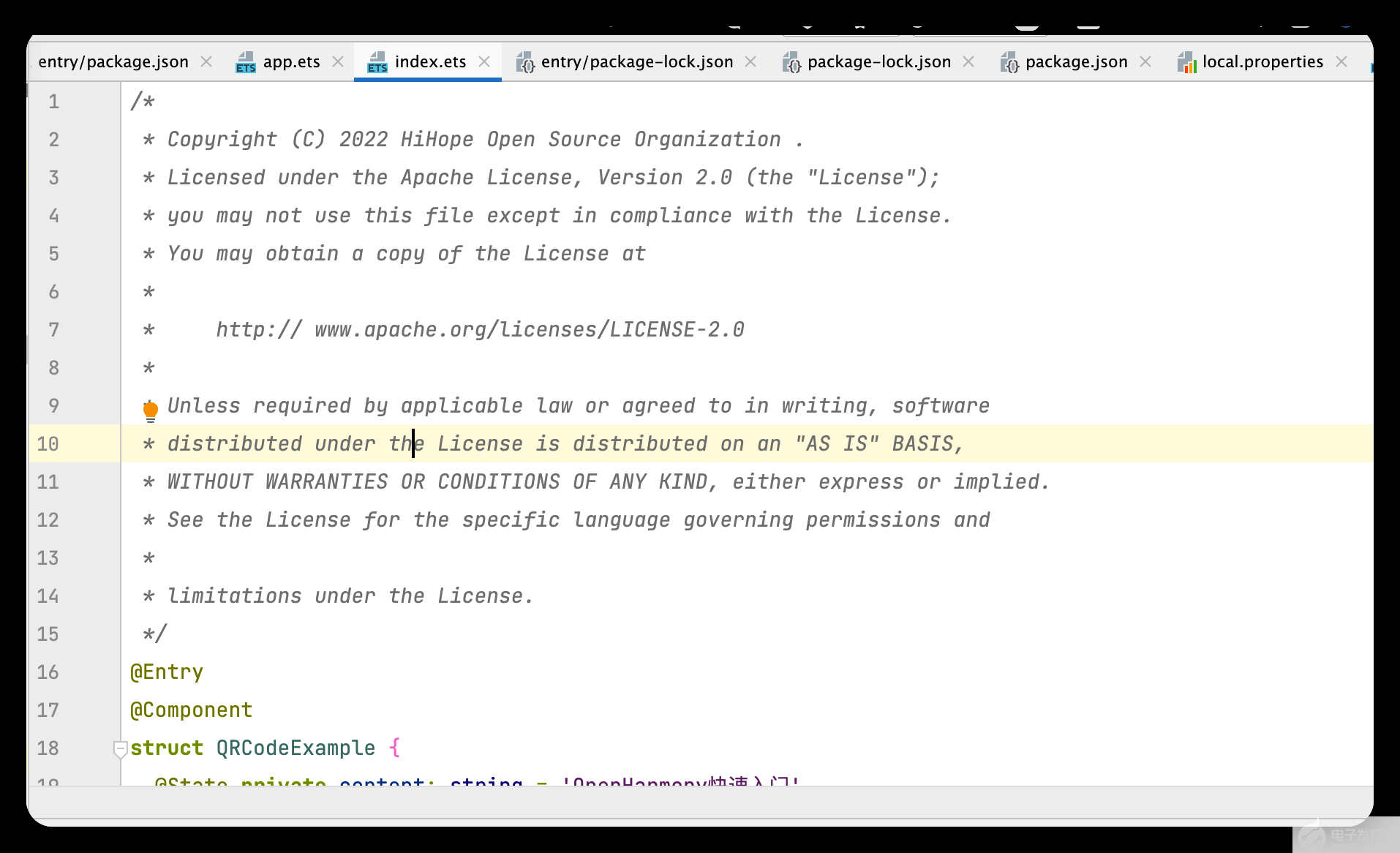Image resolution: width=1400 pixels, height=853 pixels.
Task: Click line number 1 in the gutter
Action: (53, 102)
